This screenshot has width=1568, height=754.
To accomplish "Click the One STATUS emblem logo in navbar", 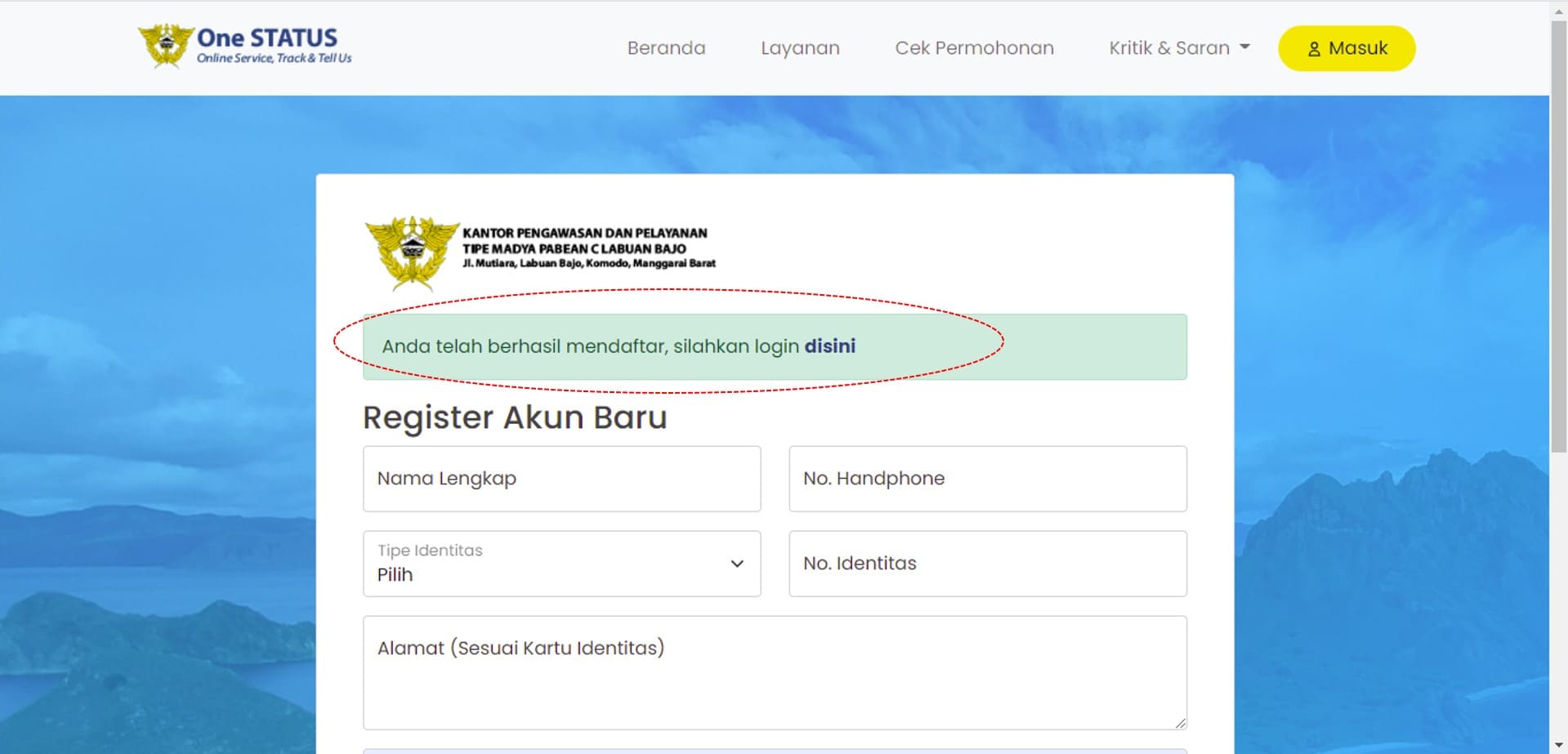I will click(167, 46).
